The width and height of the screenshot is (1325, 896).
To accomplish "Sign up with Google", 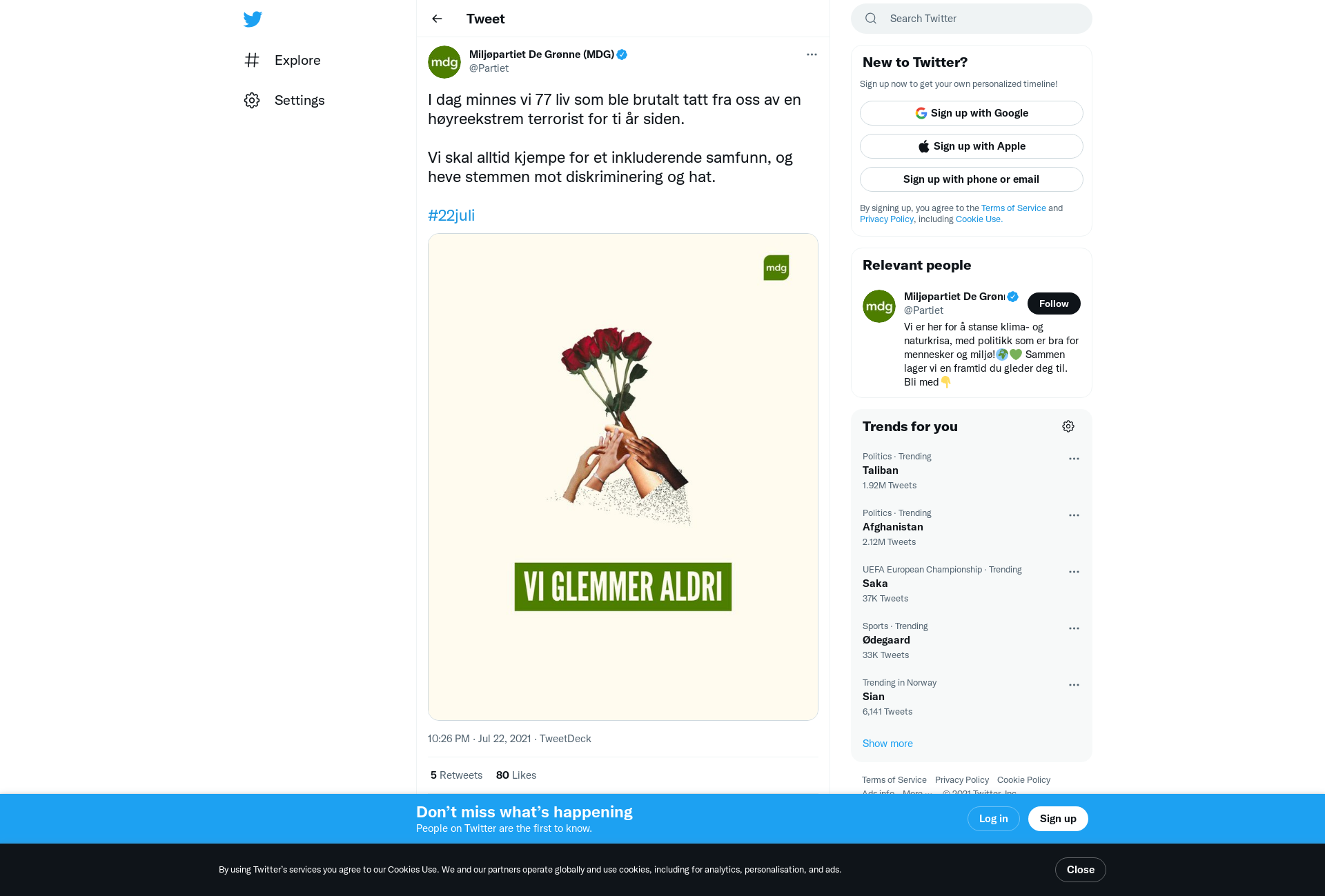I will (x=972, y=113).
